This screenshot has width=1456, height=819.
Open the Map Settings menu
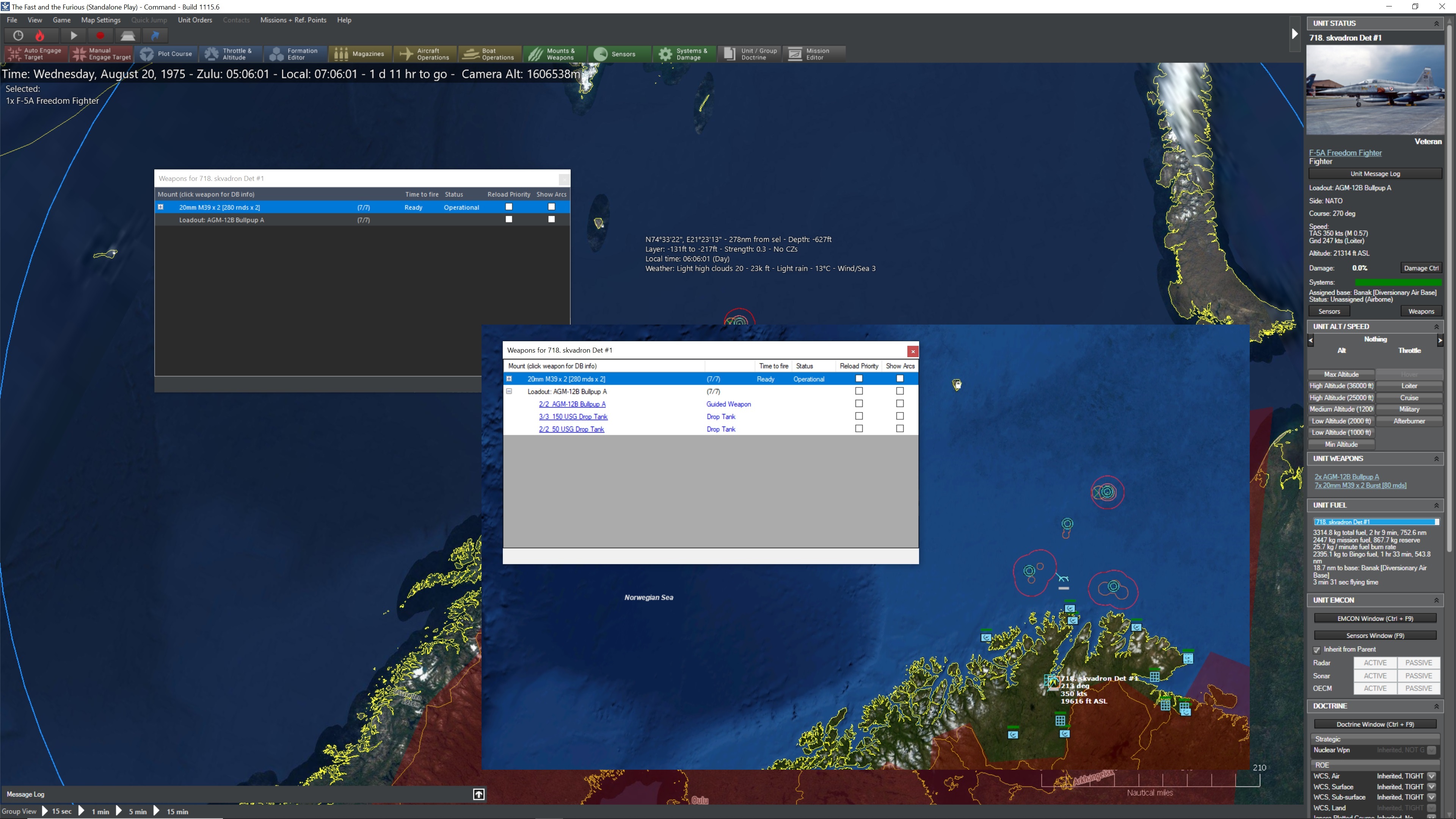click(100, 20)
